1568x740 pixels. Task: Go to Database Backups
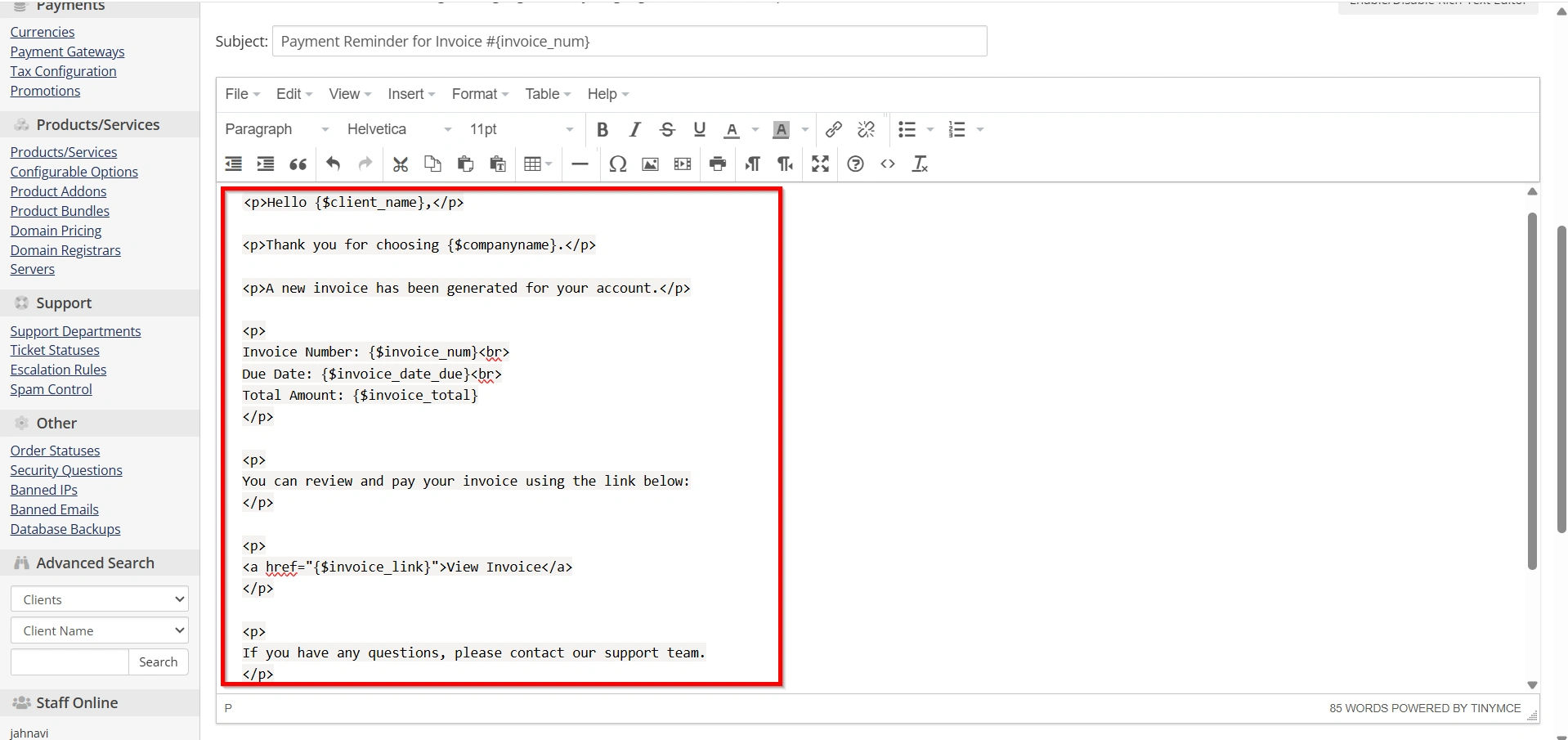(x=65, y=529)
